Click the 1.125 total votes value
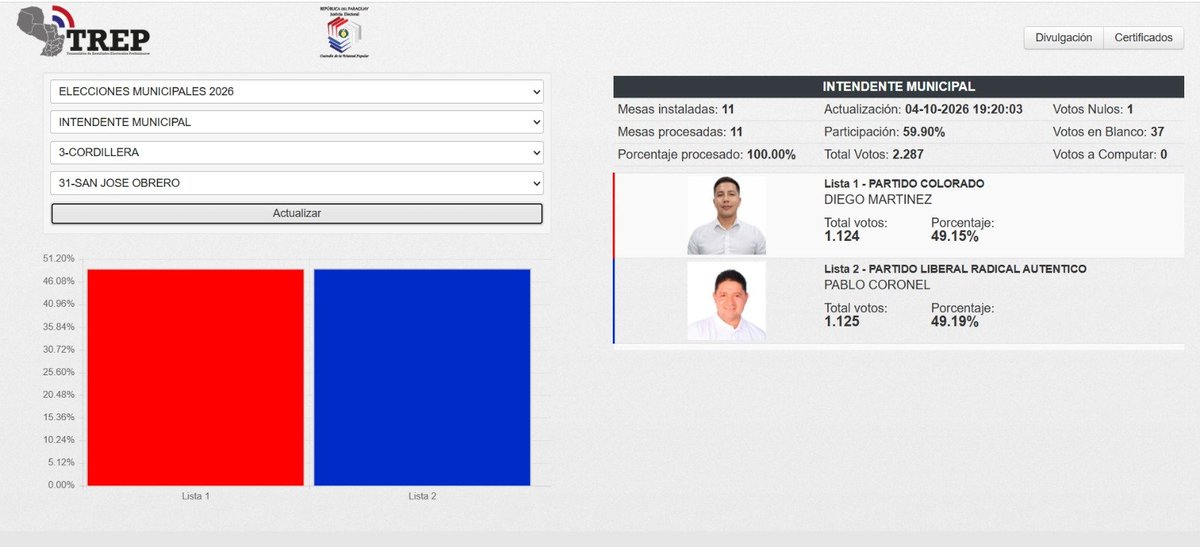The width and height of the screenshot is (1200, 547). (x=842, y=322)
